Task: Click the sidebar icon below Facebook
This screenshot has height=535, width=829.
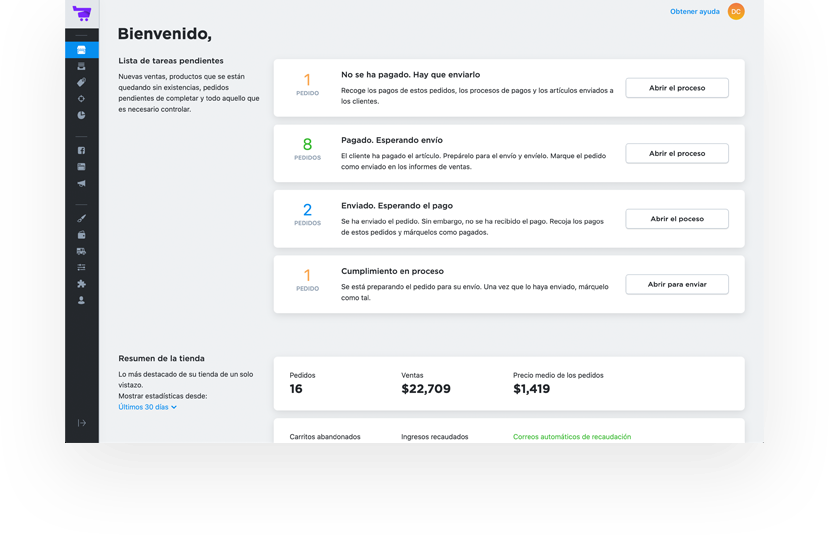Action: pyautogui.click(x=81, y=167)
